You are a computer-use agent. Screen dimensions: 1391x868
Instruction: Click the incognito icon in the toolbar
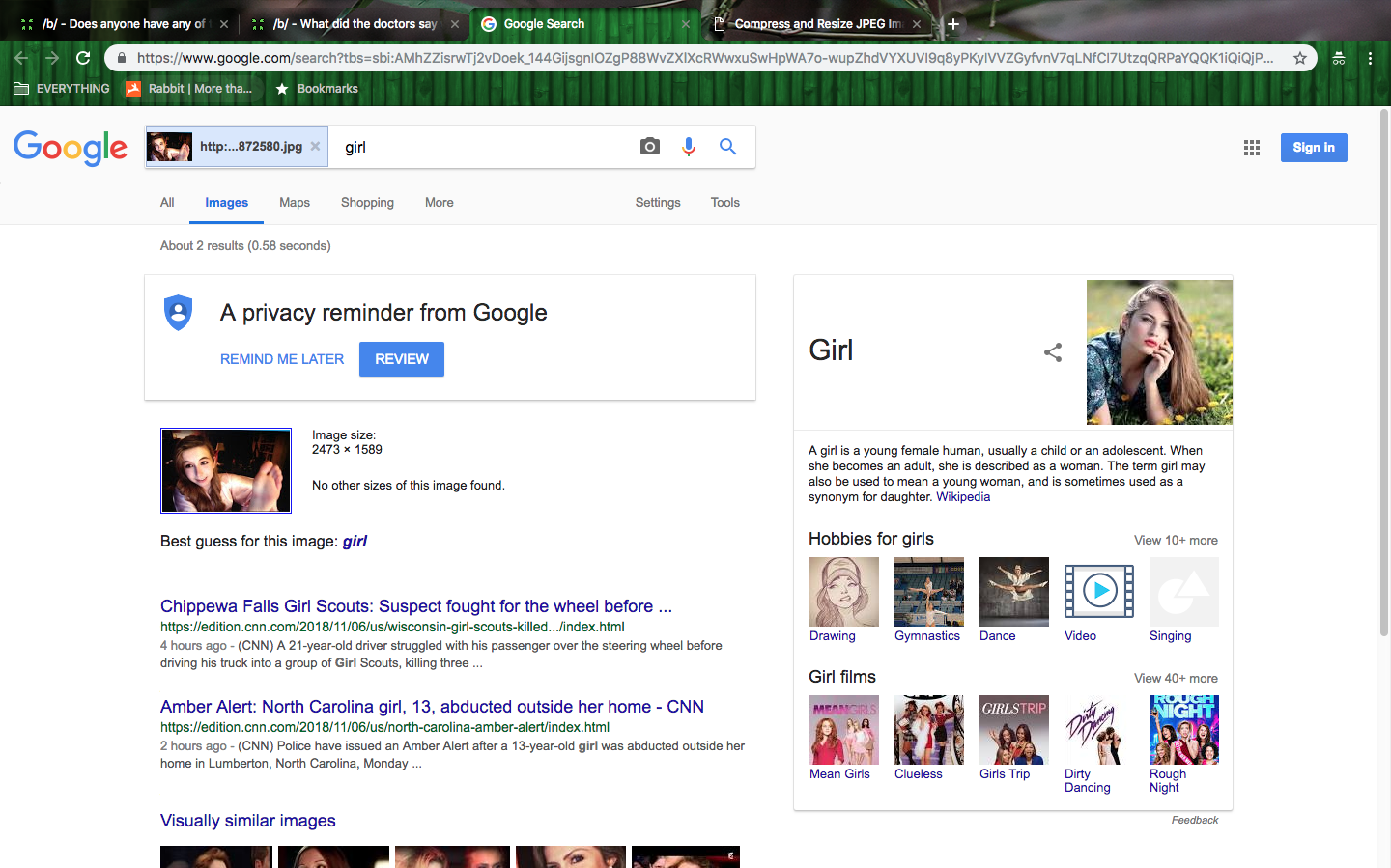coord(1339,58)
